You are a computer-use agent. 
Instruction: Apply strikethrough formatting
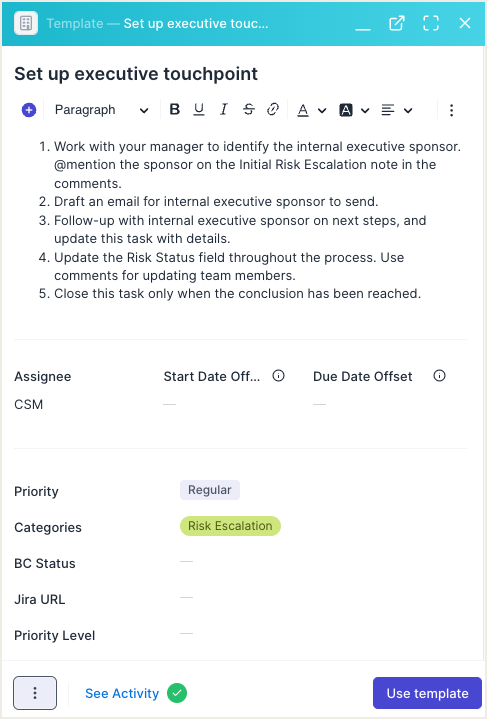tap(249, 110)
